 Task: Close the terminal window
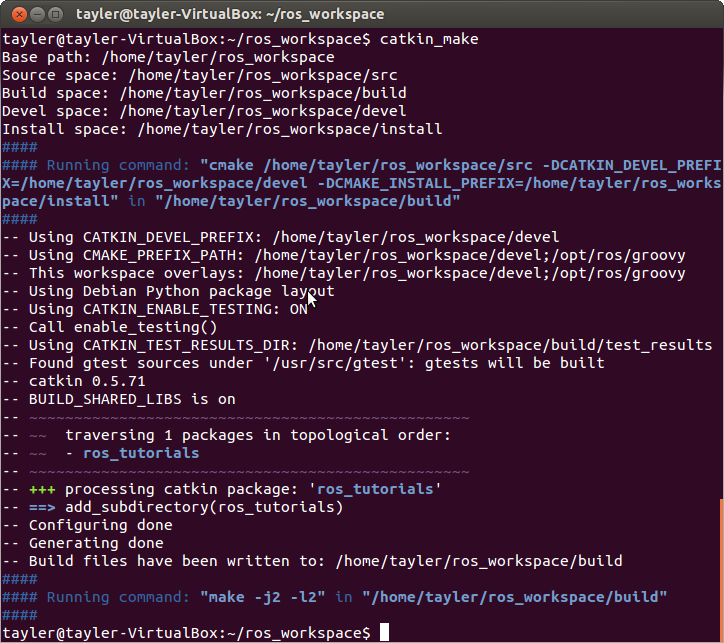point(19,14)
